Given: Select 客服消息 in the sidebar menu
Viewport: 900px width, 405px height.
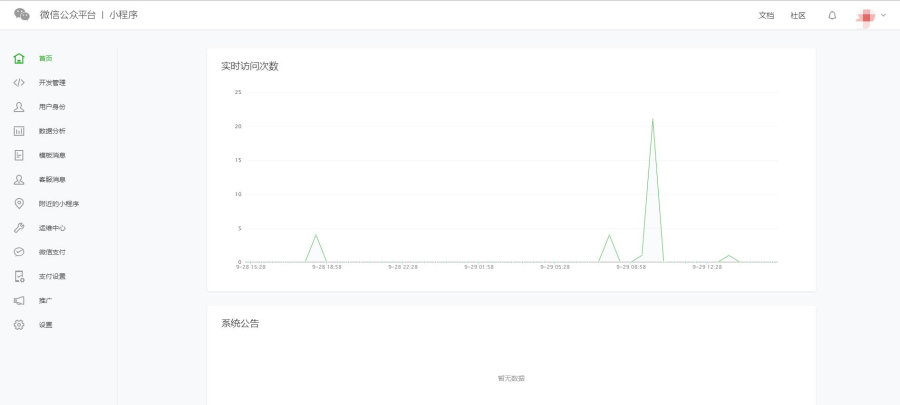Looking at the screenshot, I should 52,179.
